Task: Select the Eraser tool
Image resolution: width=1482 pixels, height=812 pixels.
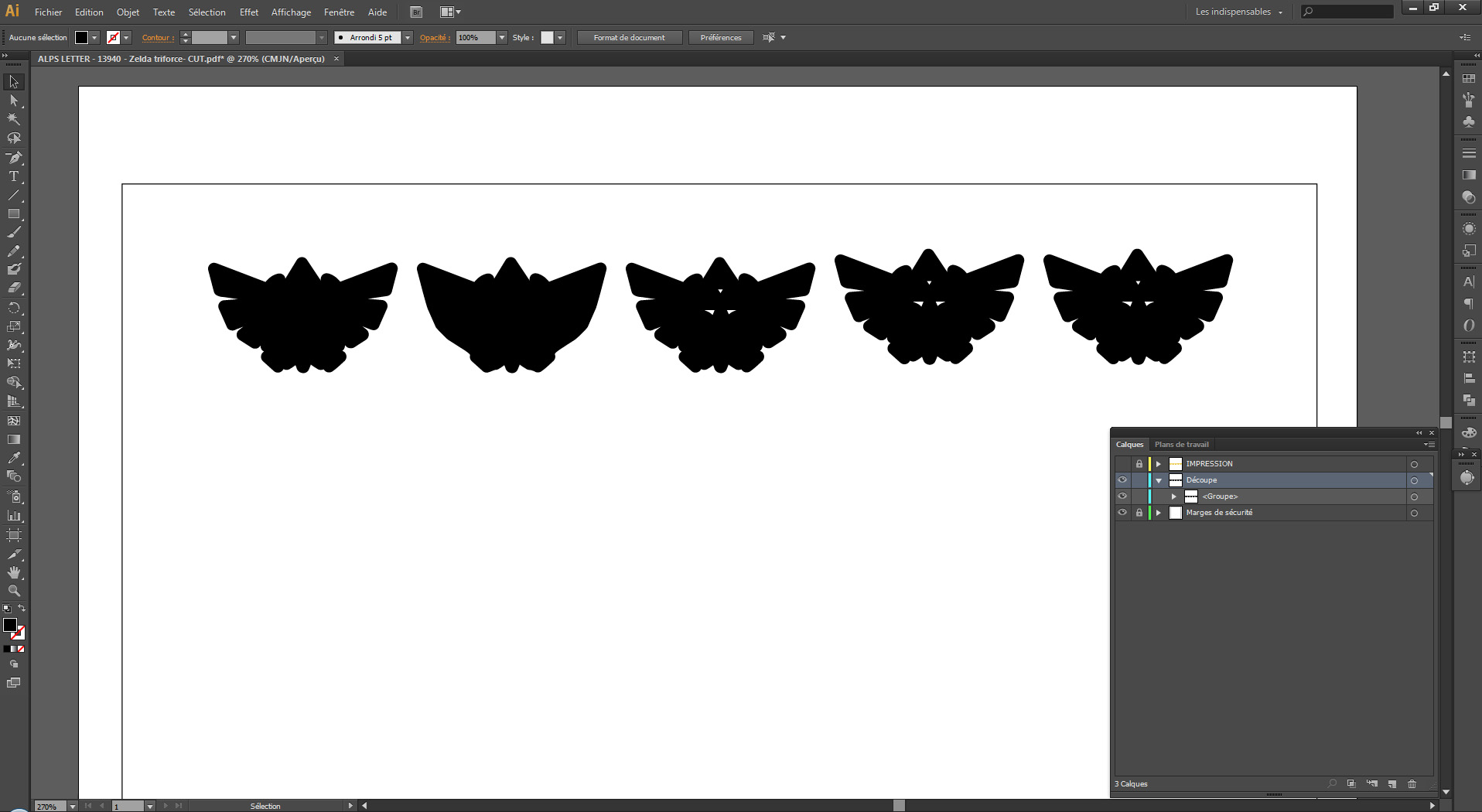Action: 14,288
